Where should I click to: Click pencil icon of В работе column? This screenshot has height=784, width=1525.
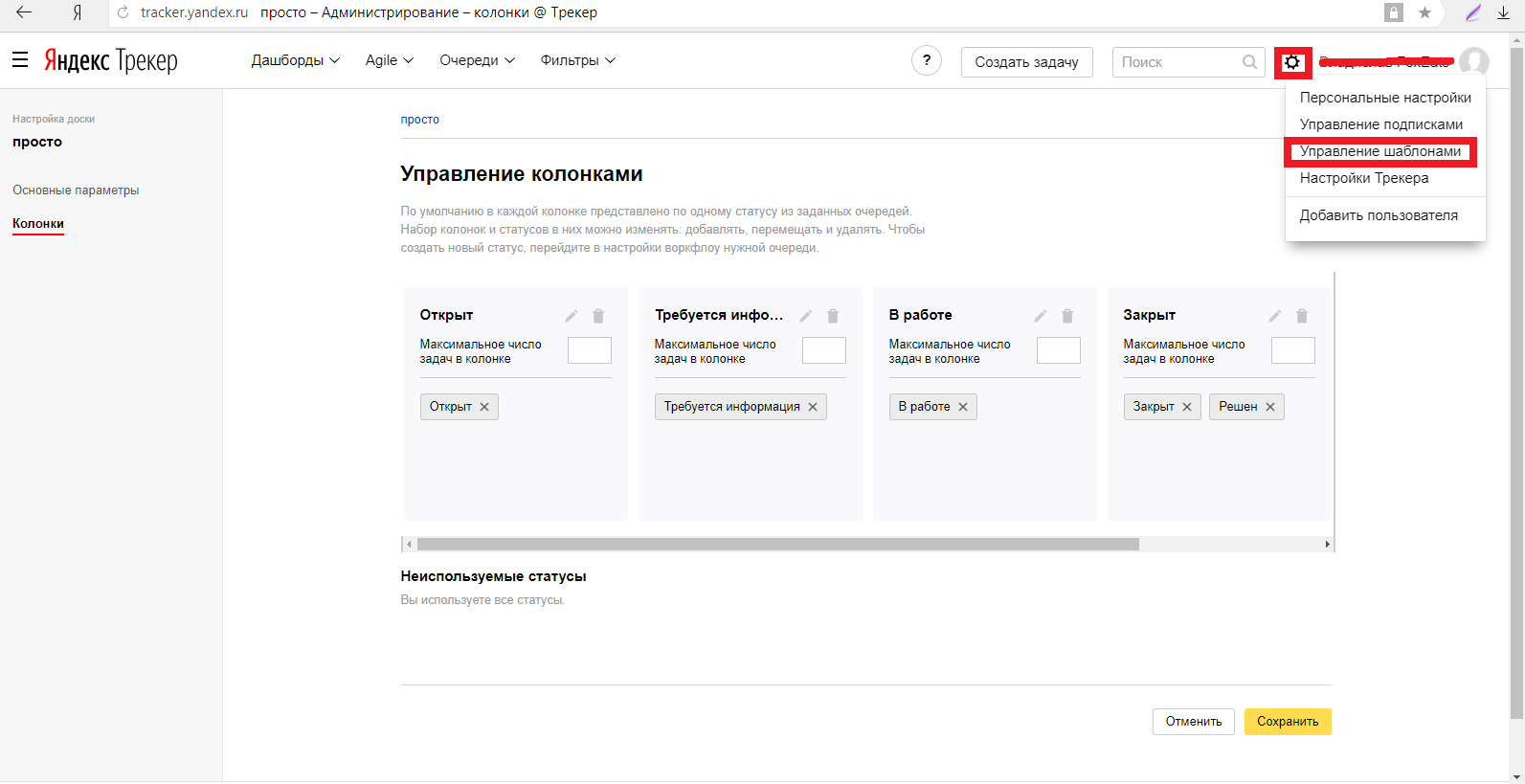1041,316
